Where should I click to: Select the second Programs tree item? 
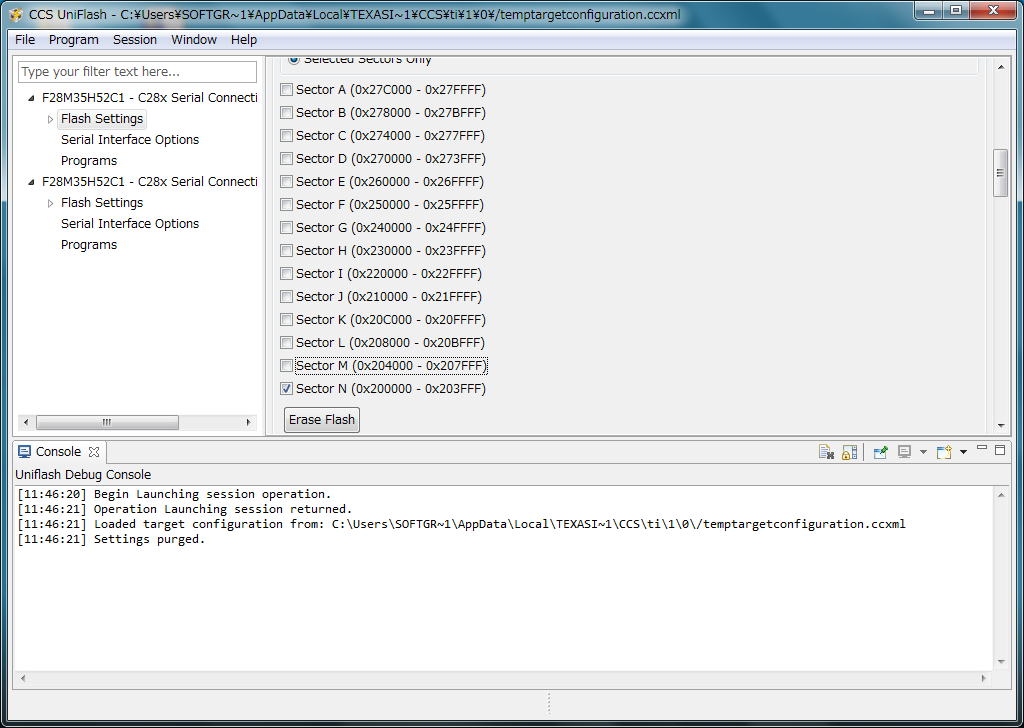coord(89,245)
